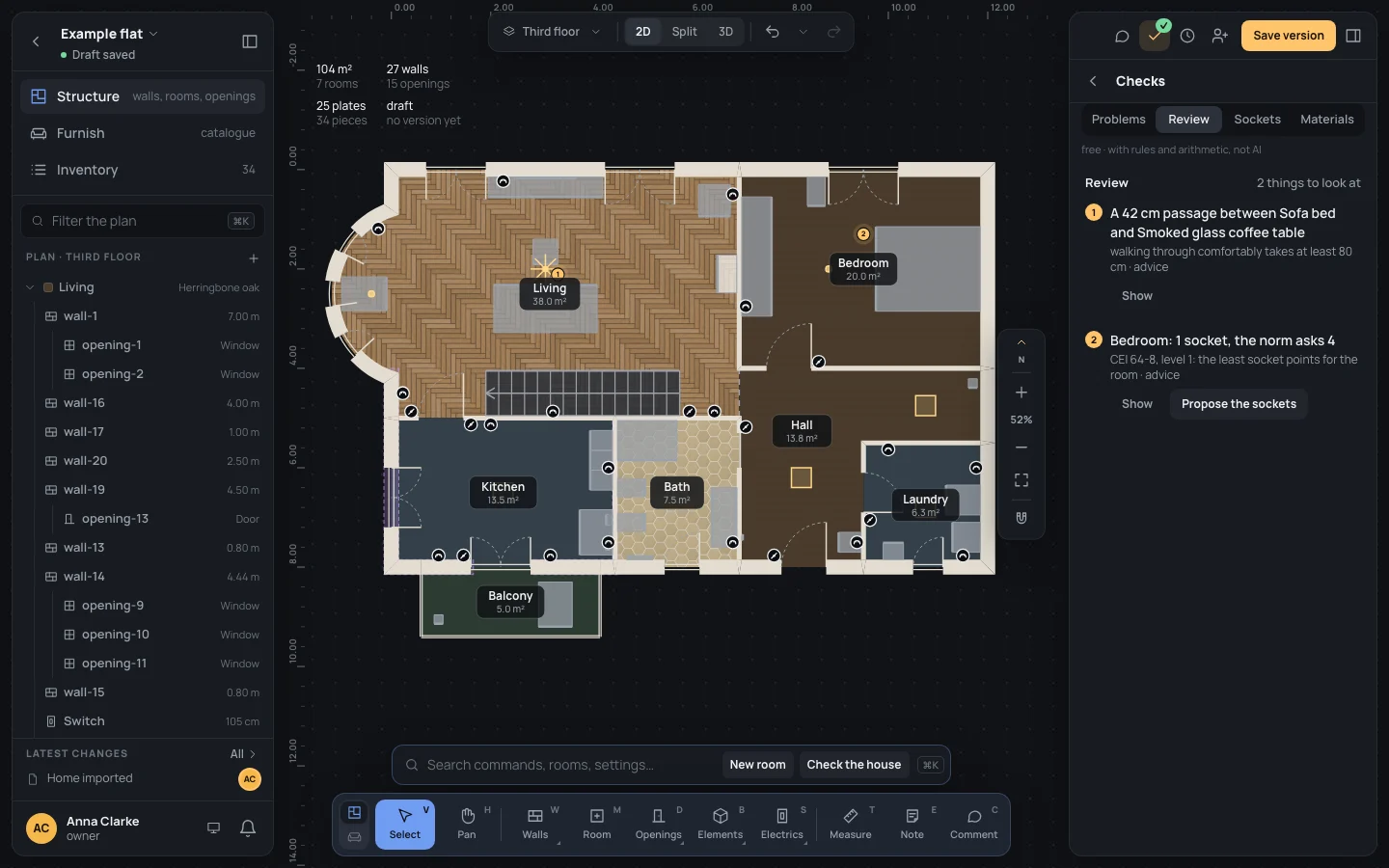The height and width of the screenshot is (868, 1389).
Task: Toggle the left sidebar panel icon
Action: [250, 41]
